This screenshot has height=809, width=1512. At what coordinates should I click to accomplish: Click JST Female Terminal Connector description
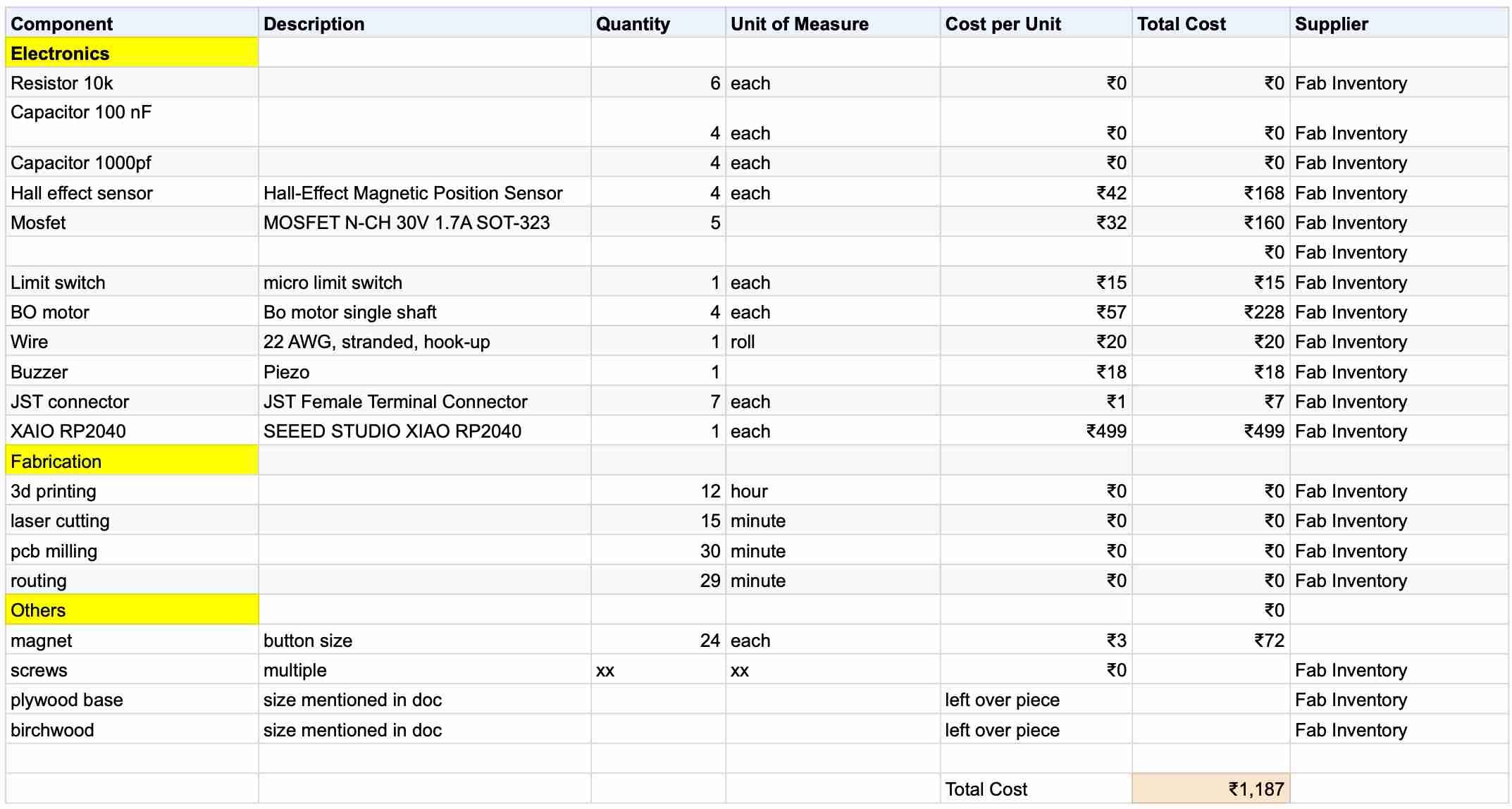point(424,401)
